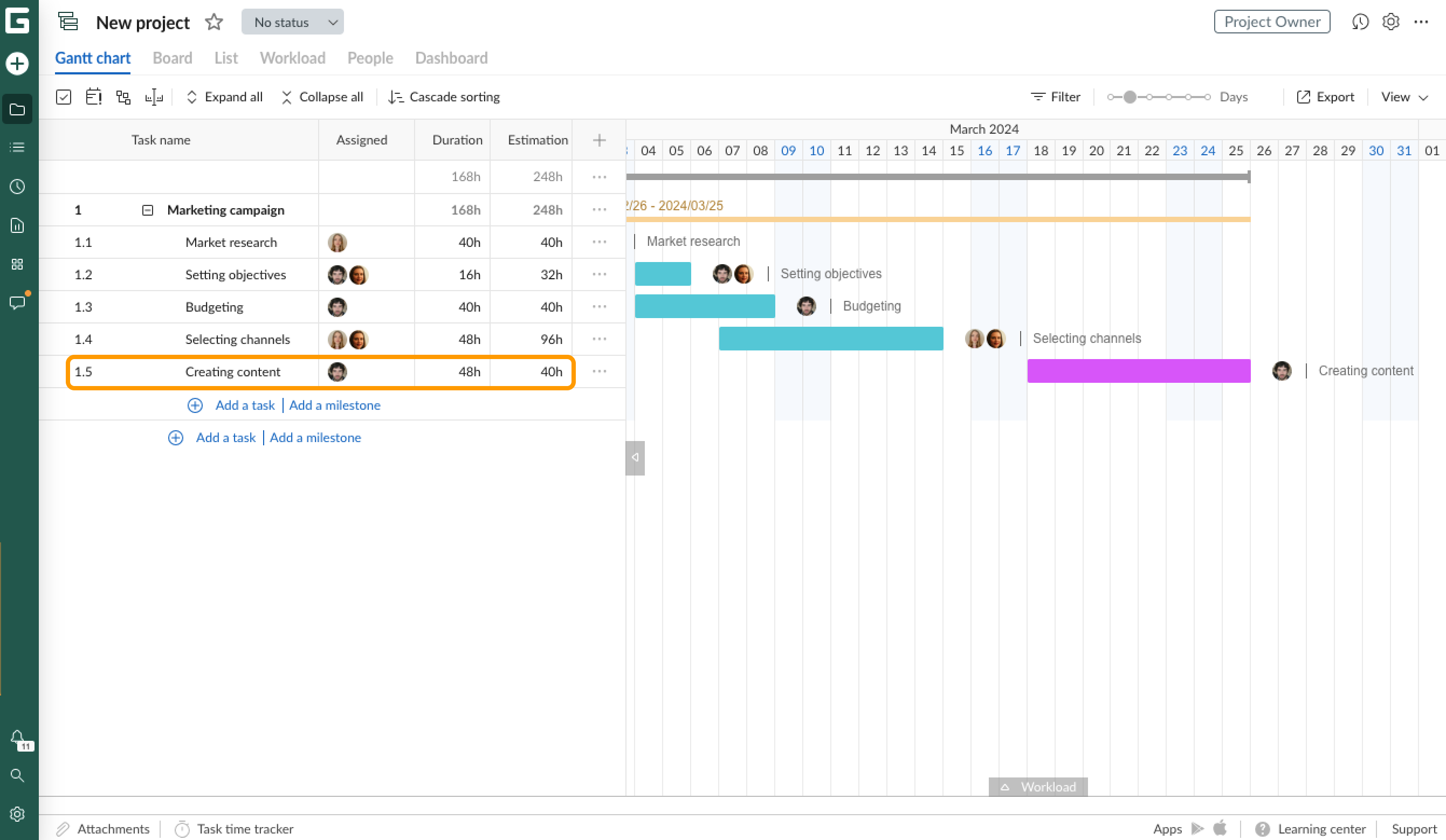This screenshot has width=1446, height=840.
Task: Click the task hierarchy toolbar icon
Action: point(123,97)
